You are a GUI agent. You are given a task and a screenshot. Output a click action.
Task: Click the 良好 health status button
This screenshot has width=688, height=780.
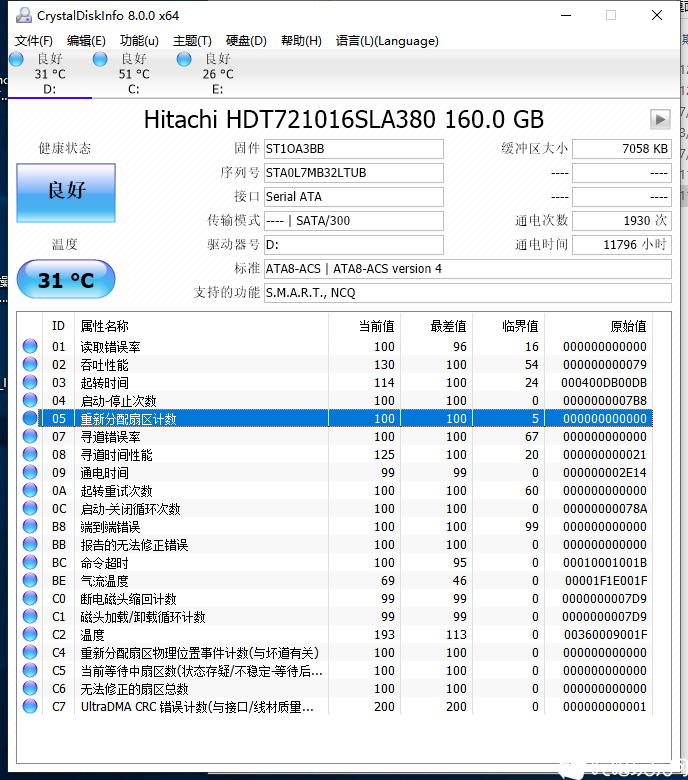coord(66,193)
